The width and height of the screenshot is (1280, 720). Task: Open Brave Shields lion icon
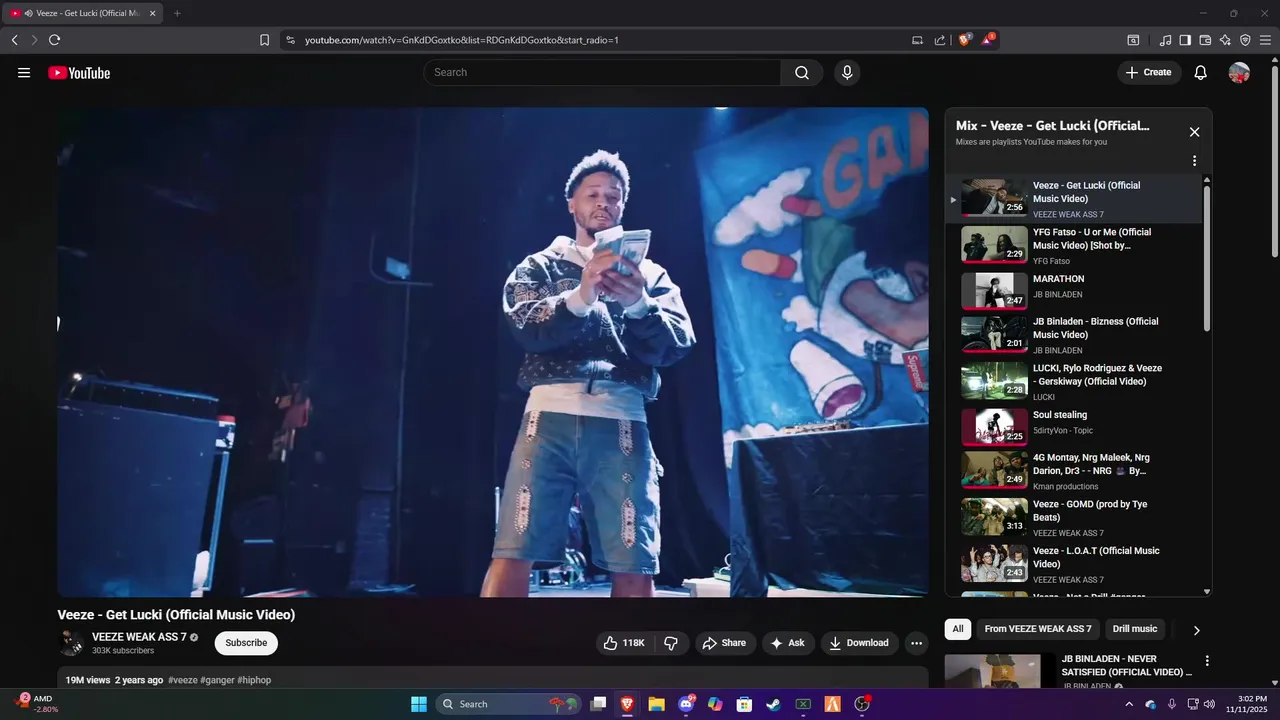[x=965, y=40]
